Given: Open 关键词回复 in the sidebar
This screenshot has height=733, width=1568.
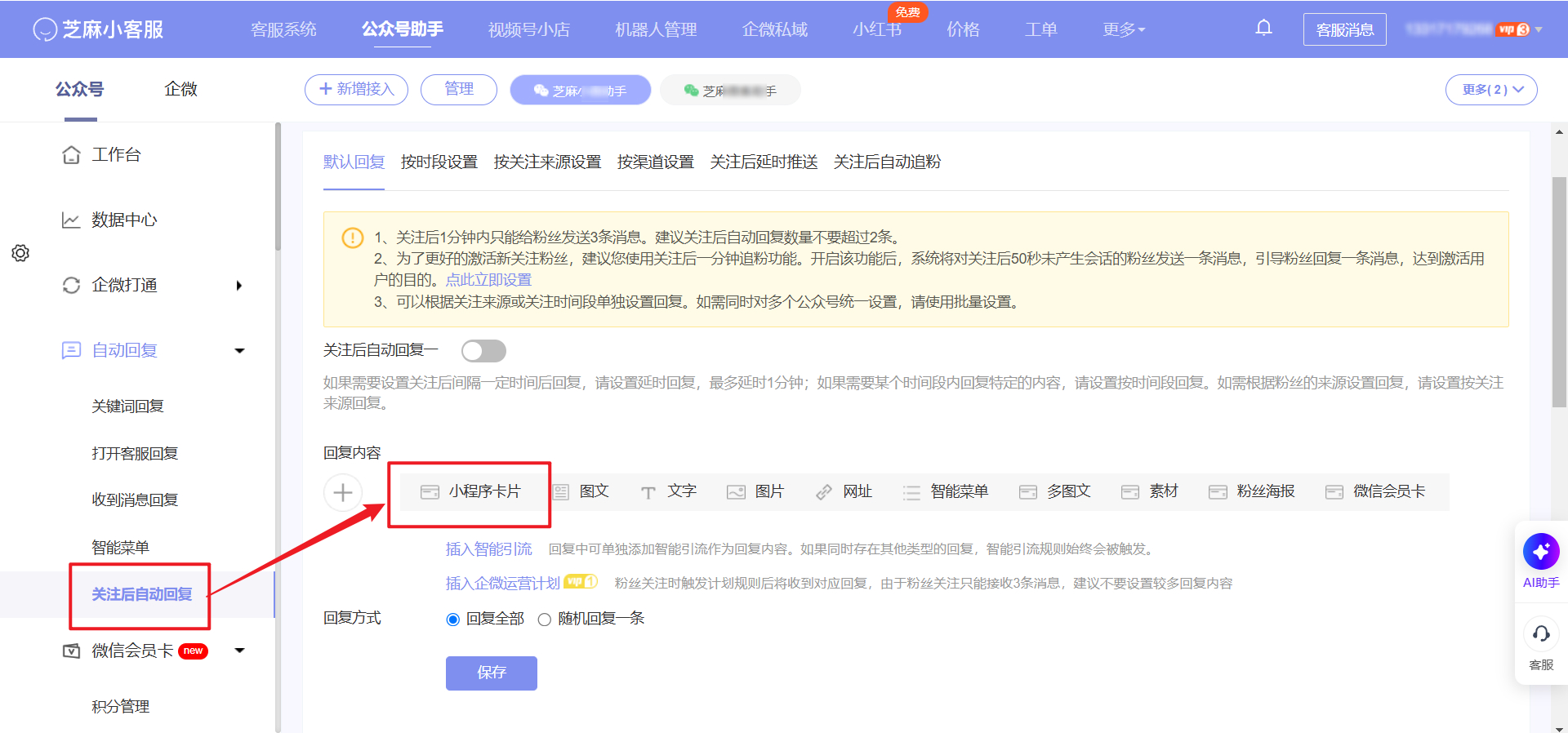Looking at the screenshot, I should (x=128, y=406).
